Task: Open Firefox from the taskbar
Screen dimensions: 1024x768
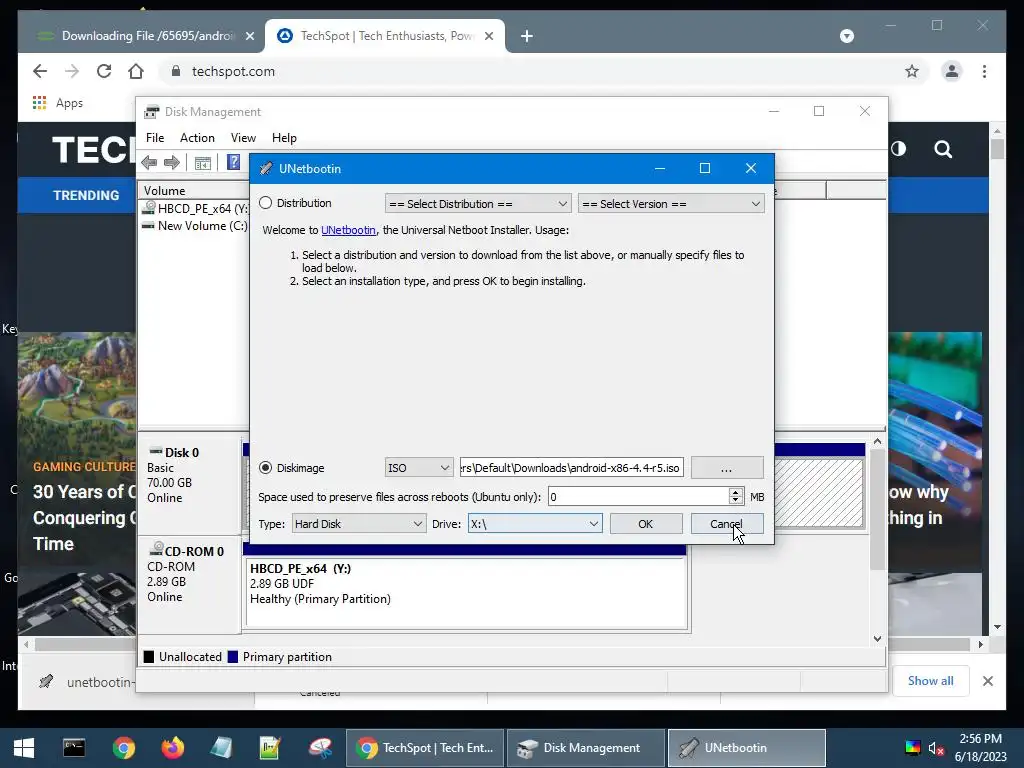Action: tap(173, 748)
